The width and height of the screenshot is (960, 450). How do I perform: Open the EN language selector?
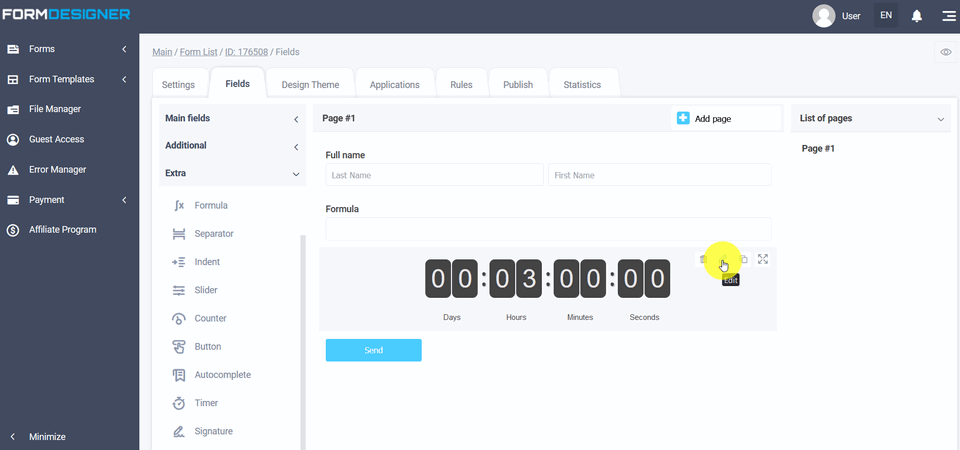885,16
